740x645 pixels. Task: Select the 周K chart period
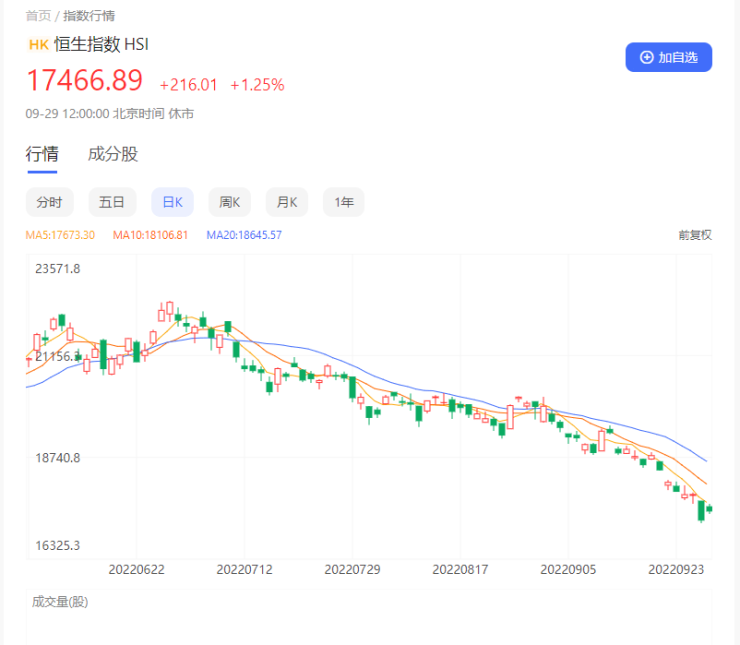pyautogui.click(x=229, y=202)
